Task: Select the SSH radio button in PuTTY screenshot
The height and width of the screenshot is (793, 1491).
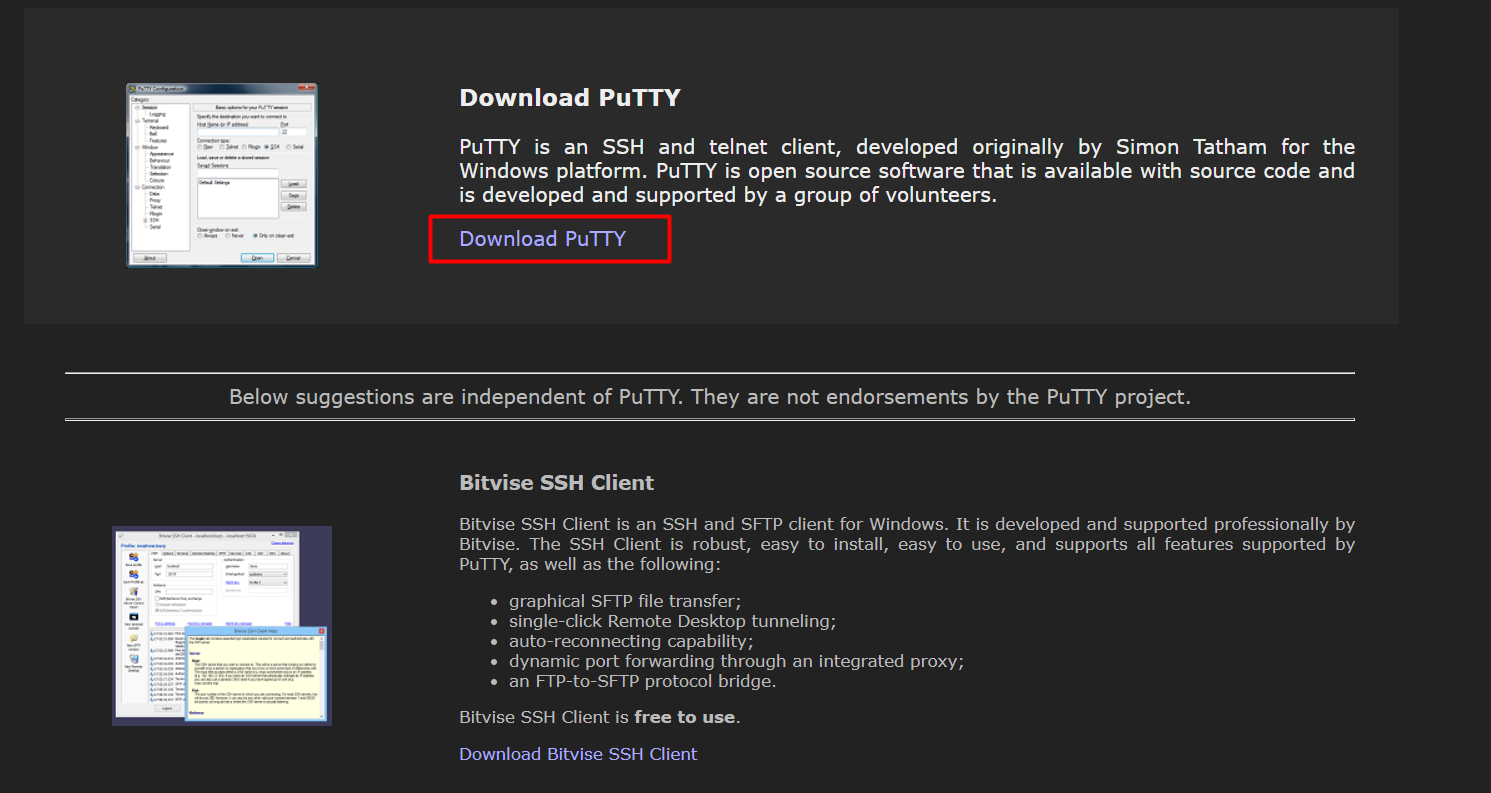Action: pos(267,147)
